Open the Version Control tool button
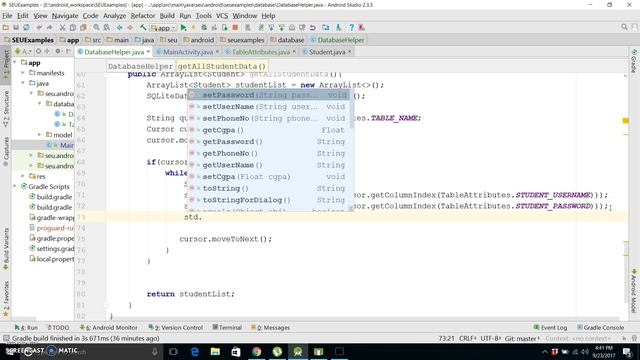The height and width of the screenshot is (360, 640). coord(175,327)
